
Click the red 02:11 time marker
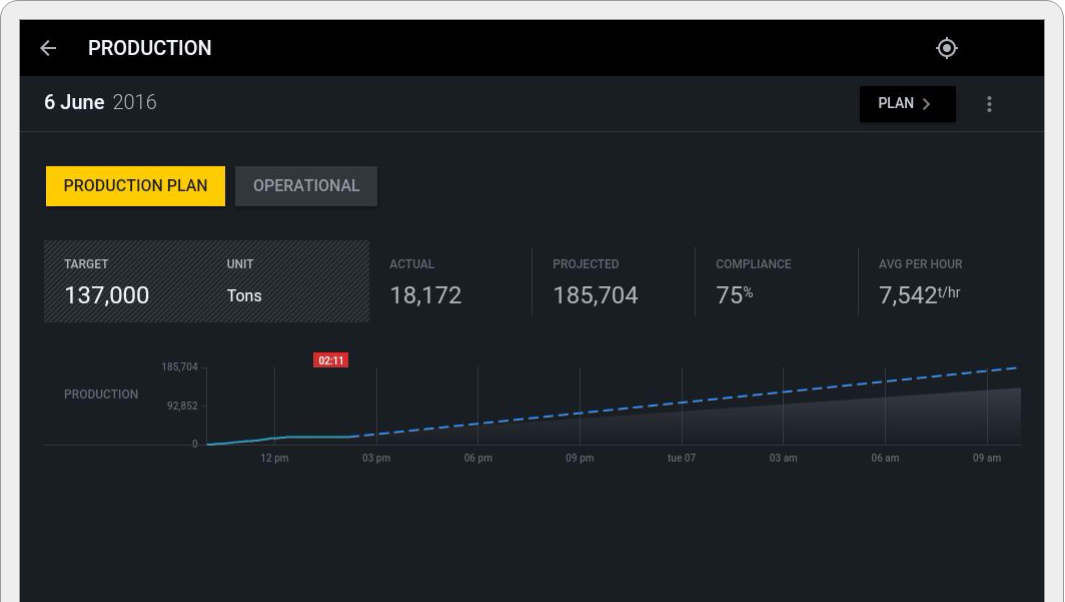[x=331, y=360]
